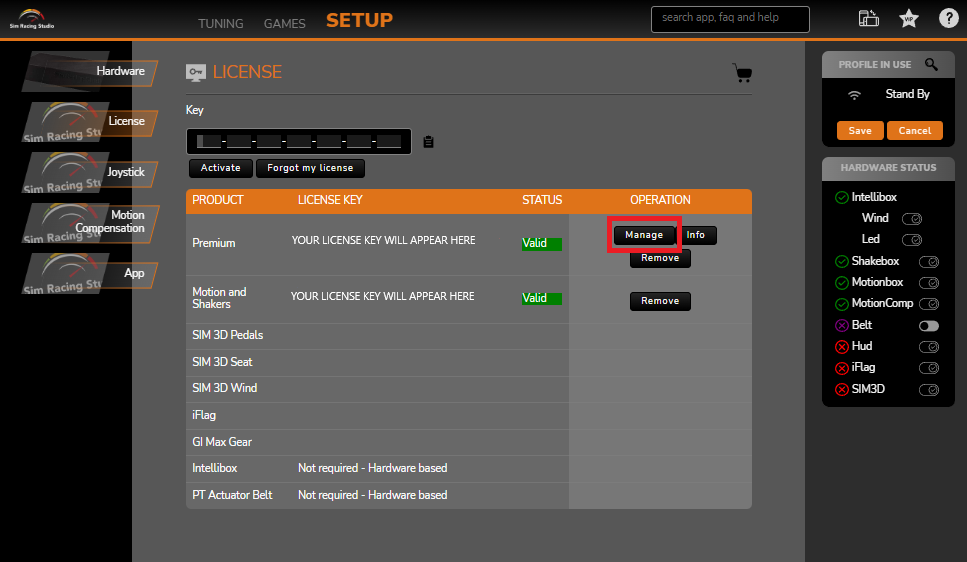
Task: Toggle the Shakebox switch
Action: tap(929, 262)
